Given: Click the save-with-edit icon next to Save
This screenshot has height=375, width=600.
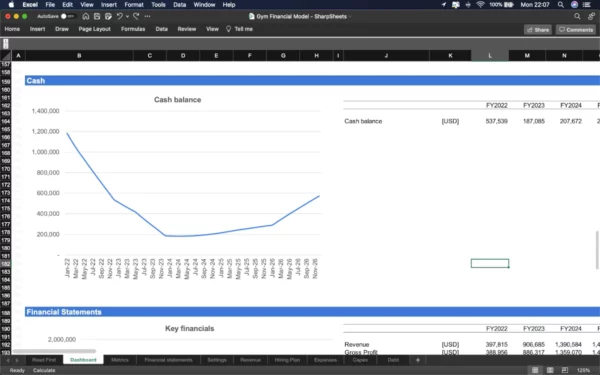Looking at the screenshot, I should pyautogui.click(x=108, y=16).
